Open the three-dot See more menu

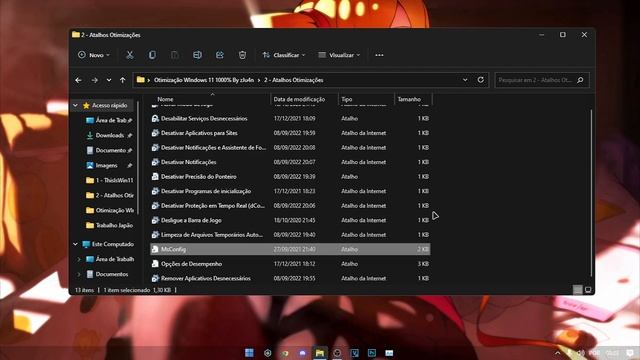point(379,55)
